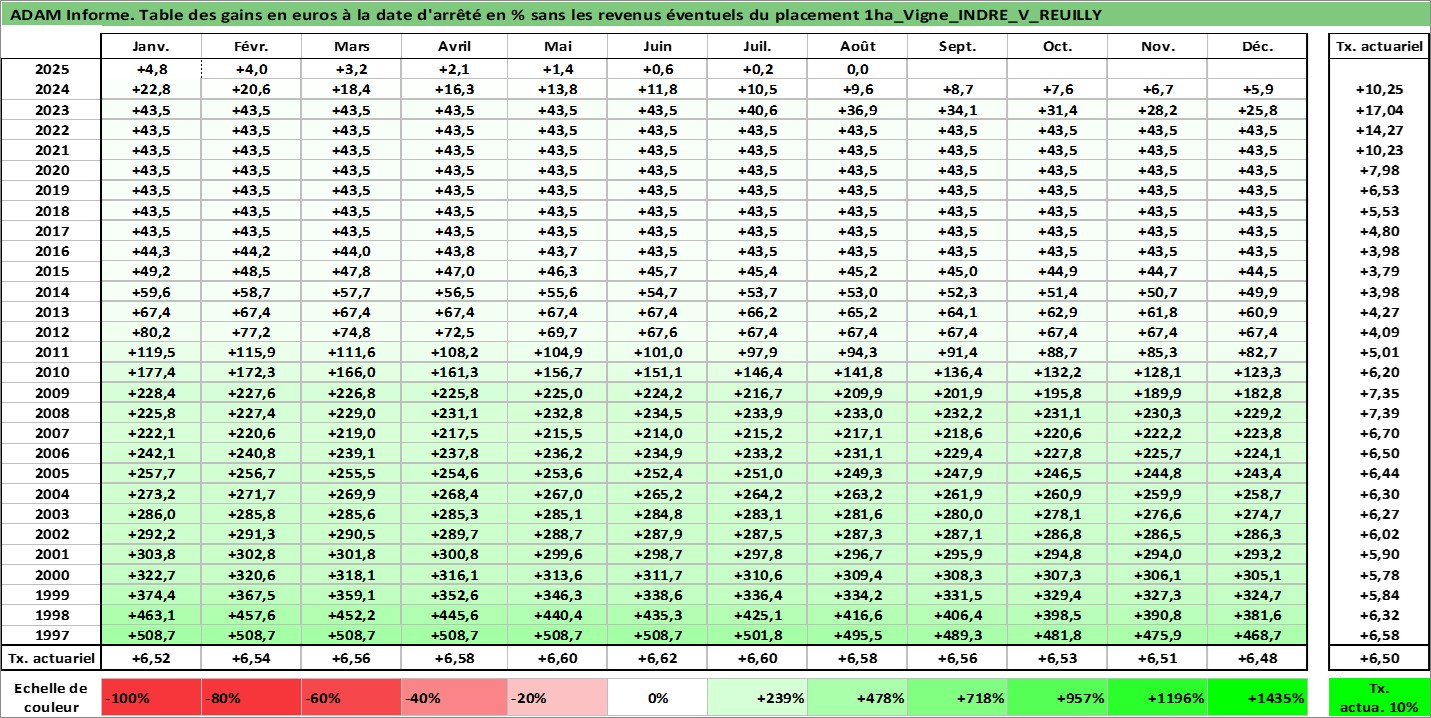The image size is (1431, 718).
Task: Click the red -100% color scale swatch
Action: [x=152, y=698]
